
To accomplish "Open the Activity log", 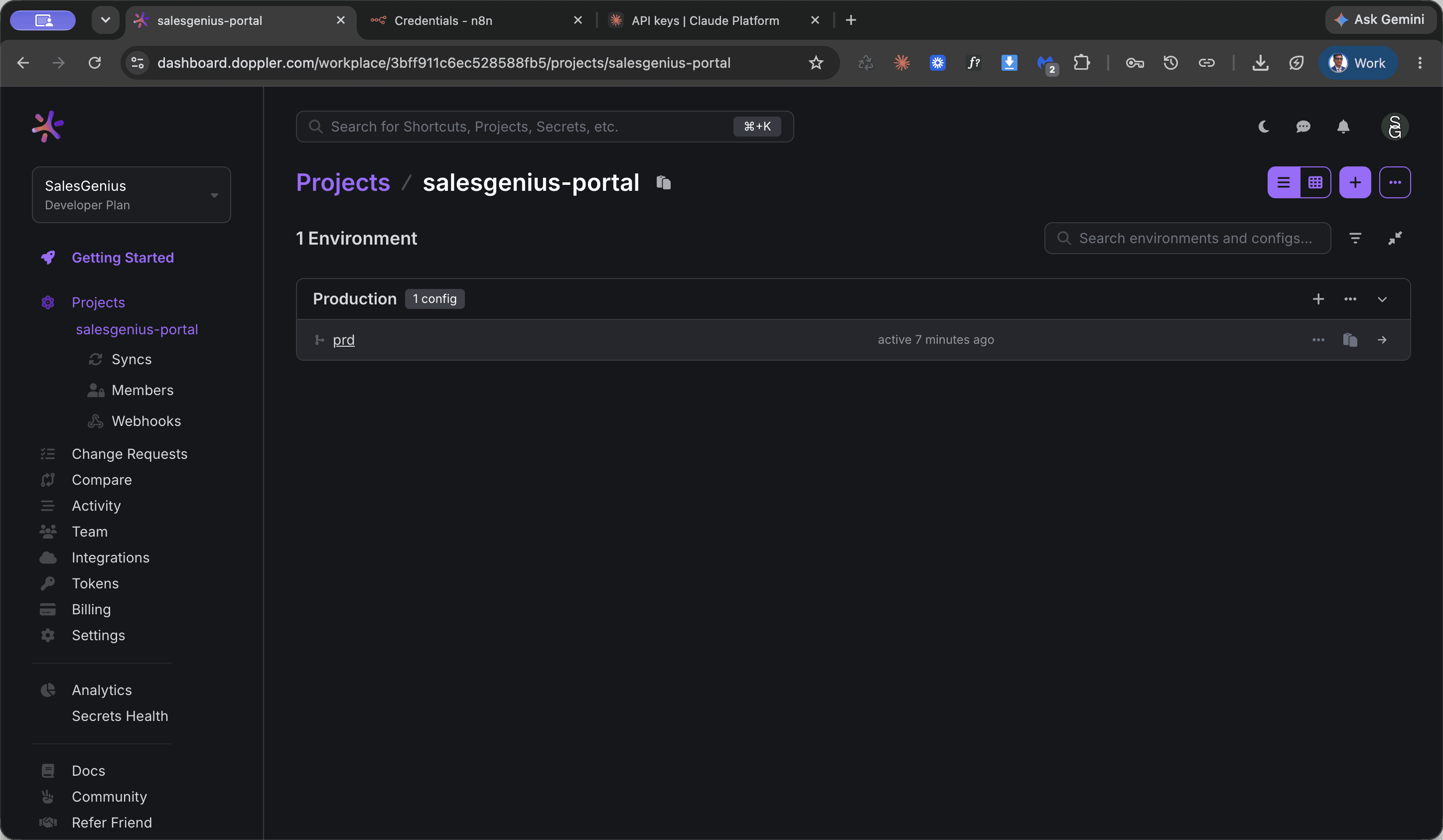I will [96, 506].
